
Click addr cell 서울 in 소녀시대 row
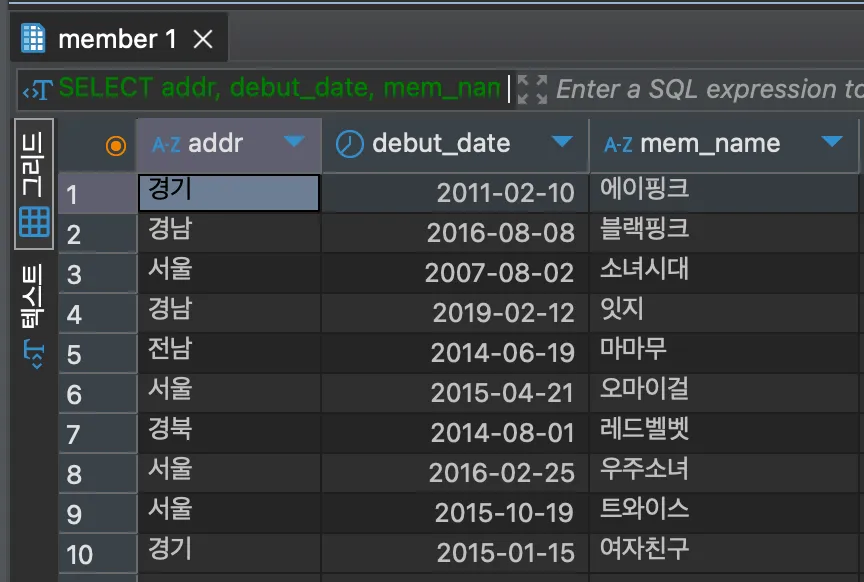[229, 273]
